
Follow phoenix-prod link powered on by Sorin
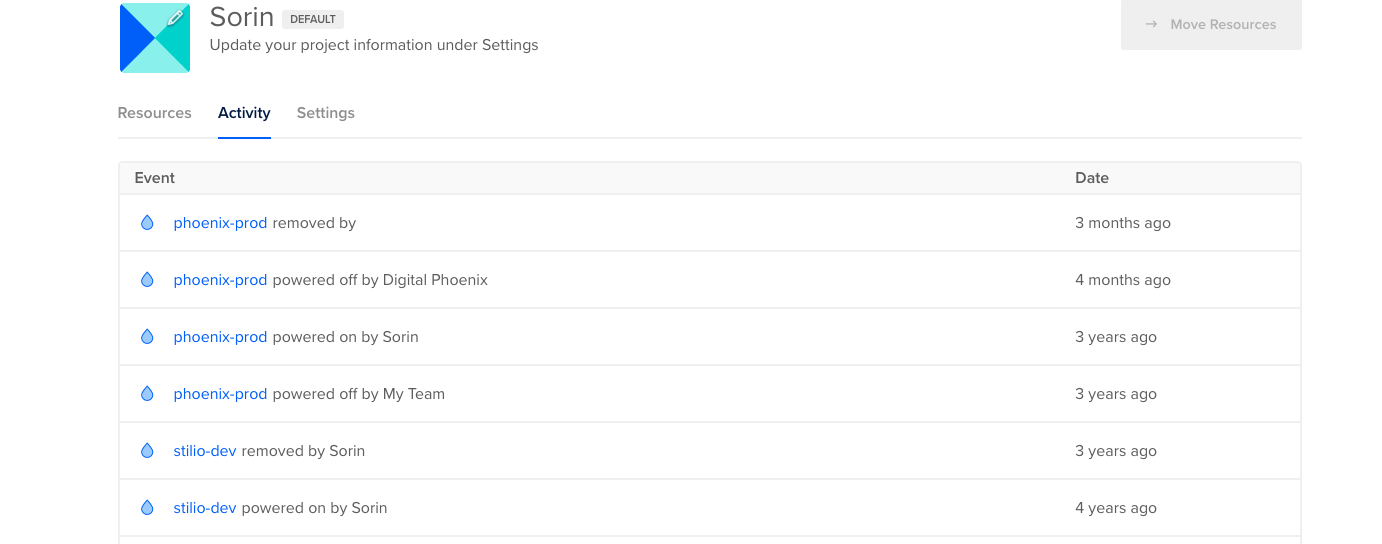pyautogui.click(x=220, y=337)
